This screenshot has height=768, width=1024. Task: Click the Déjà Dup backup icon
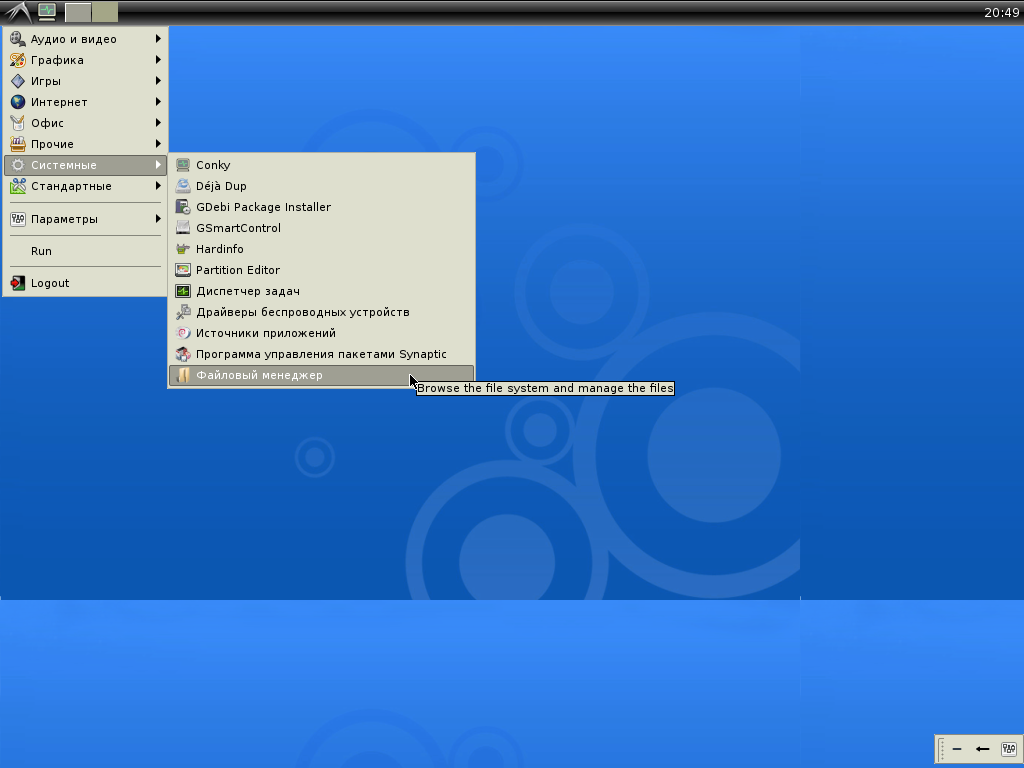pos(183,186)
